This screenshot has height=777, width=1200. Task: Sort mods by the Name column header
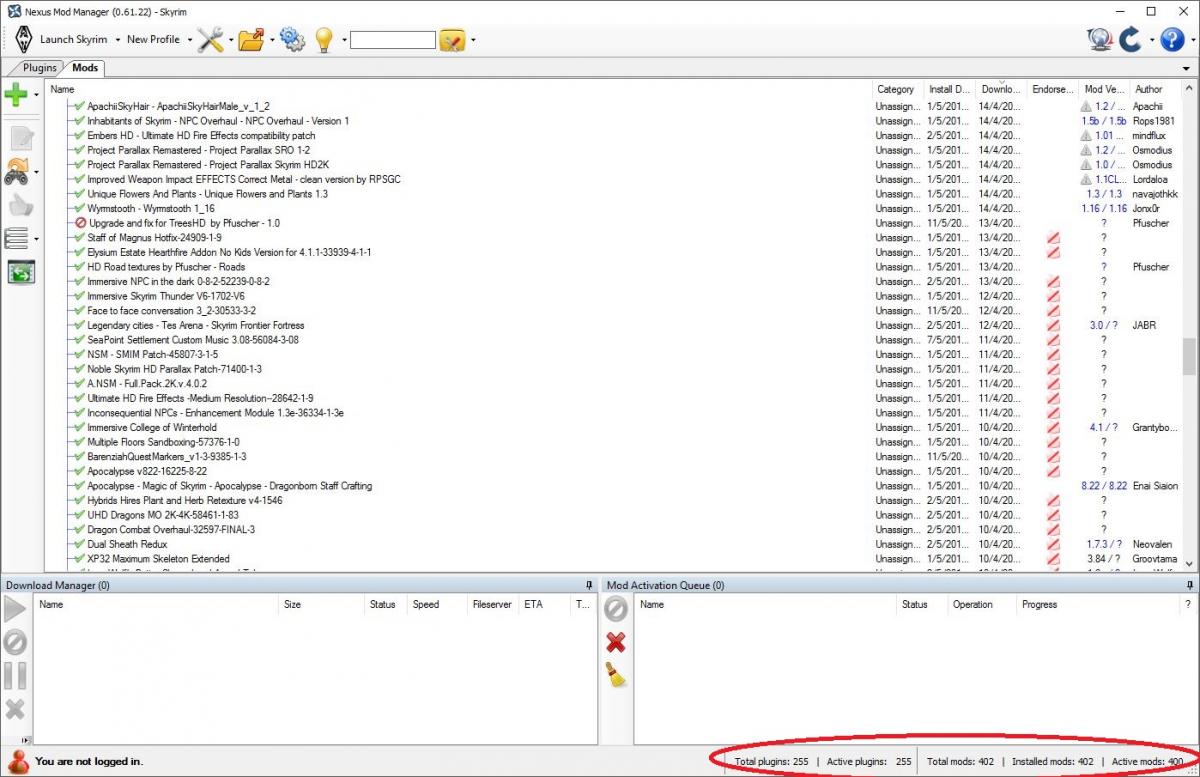click(459, 89)
